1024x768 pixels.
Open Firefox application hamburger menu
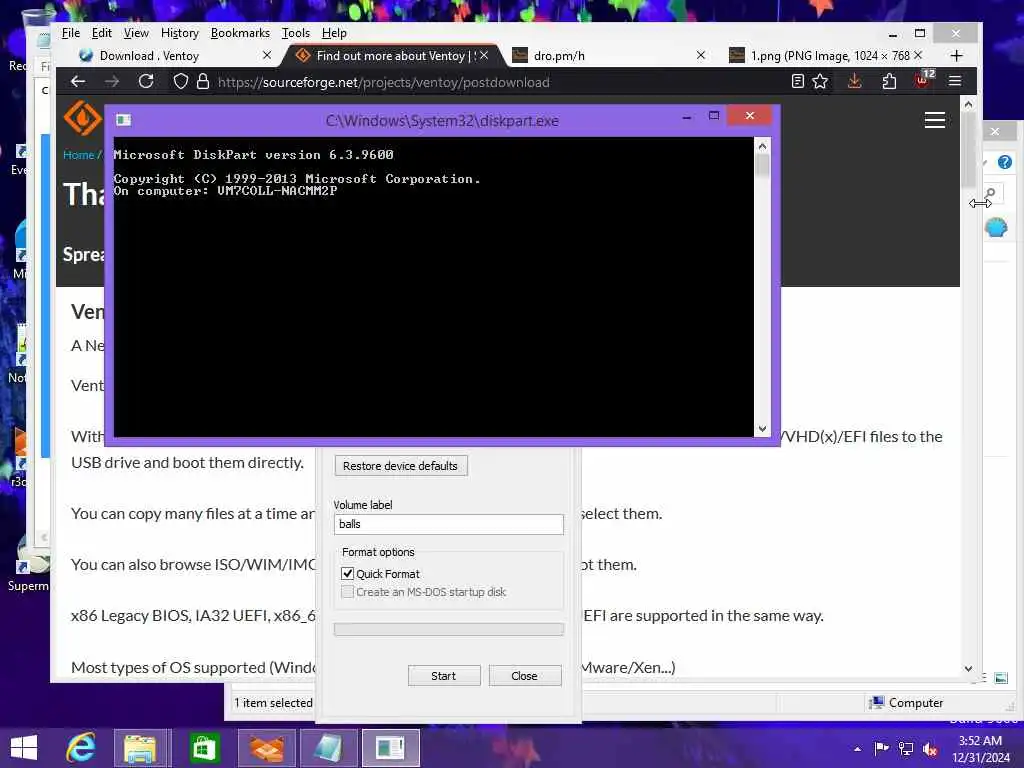point(955,82)
